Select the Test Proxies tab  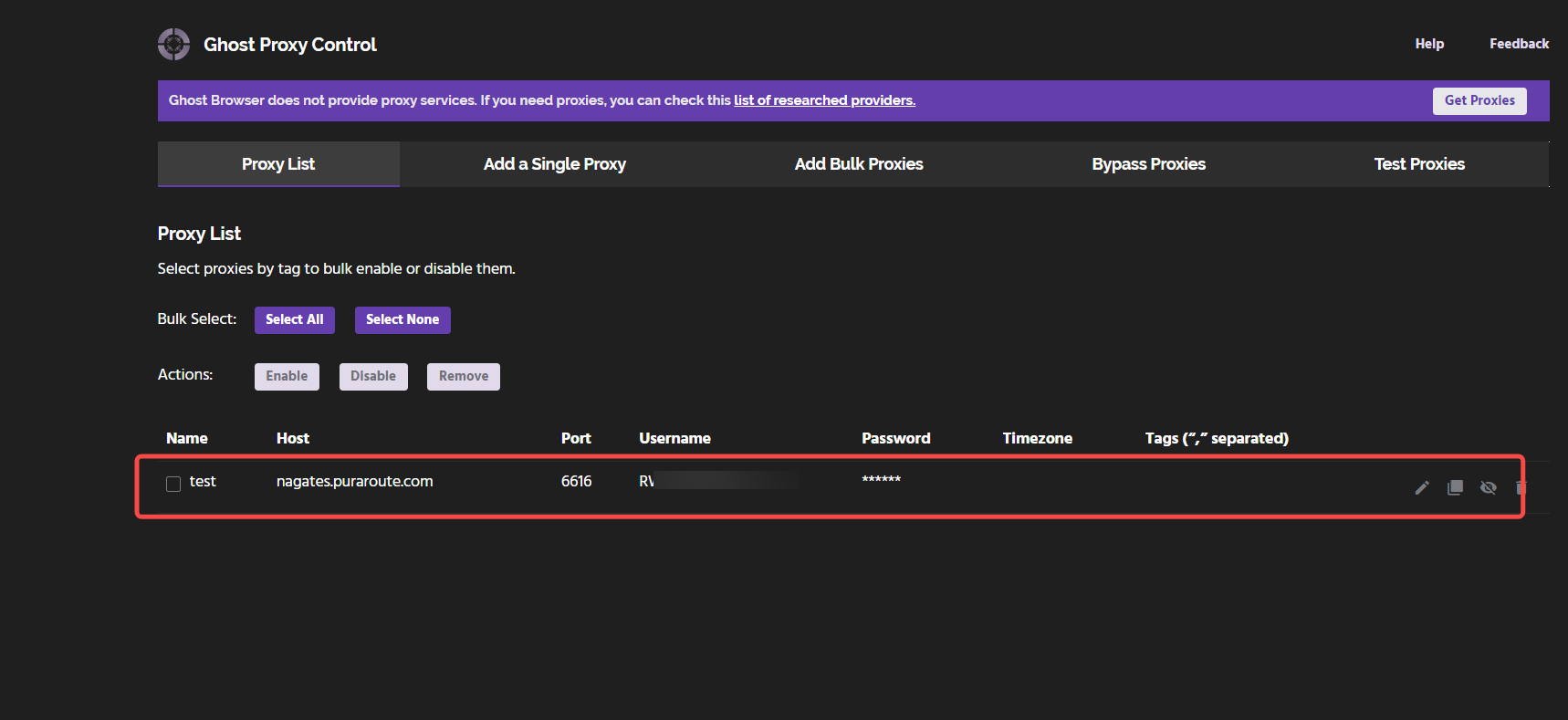(x=1419, y=164)
